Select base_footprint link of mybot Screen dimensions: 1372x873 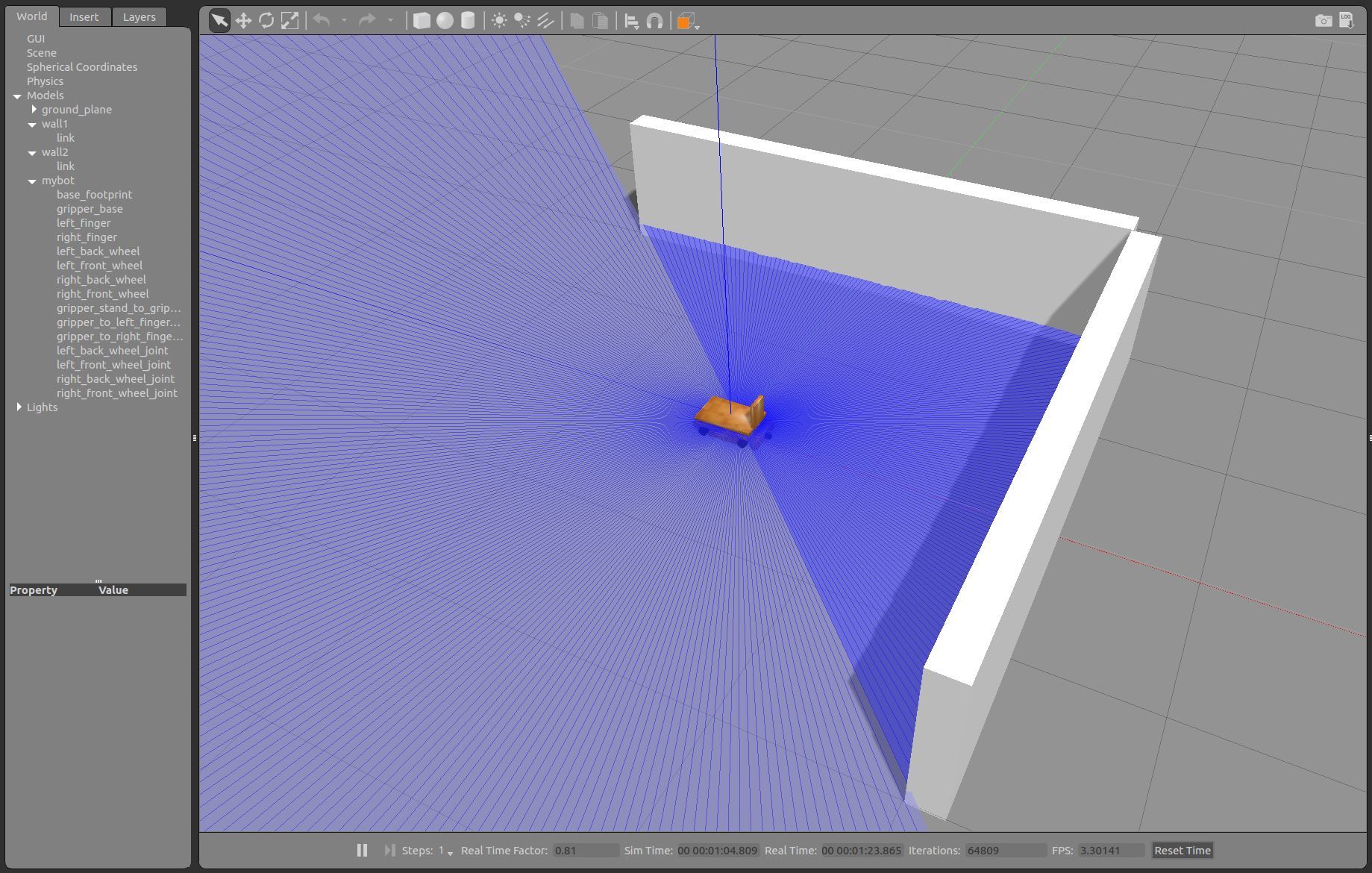94,195
